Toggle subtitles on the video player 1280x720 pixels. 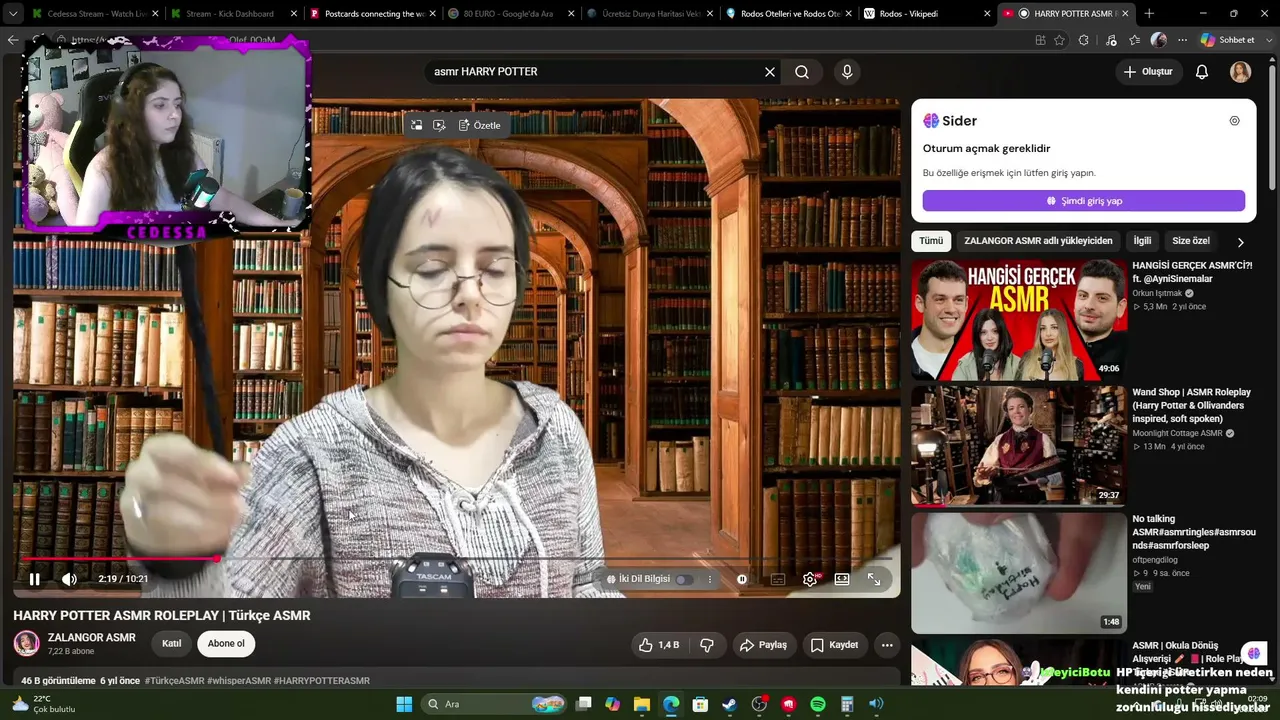[778, 579]
